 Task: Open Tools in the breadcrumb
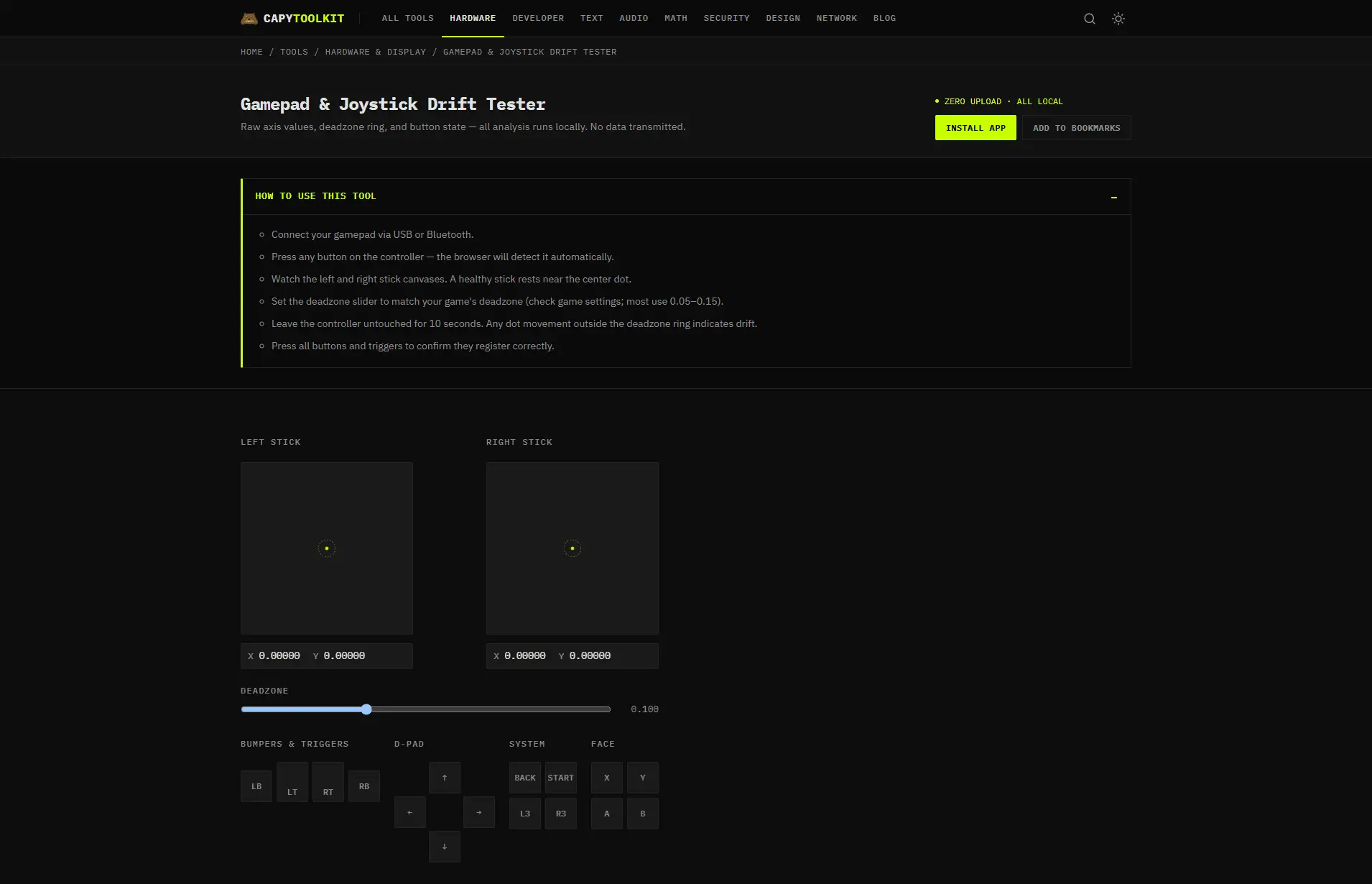point(294,52)
